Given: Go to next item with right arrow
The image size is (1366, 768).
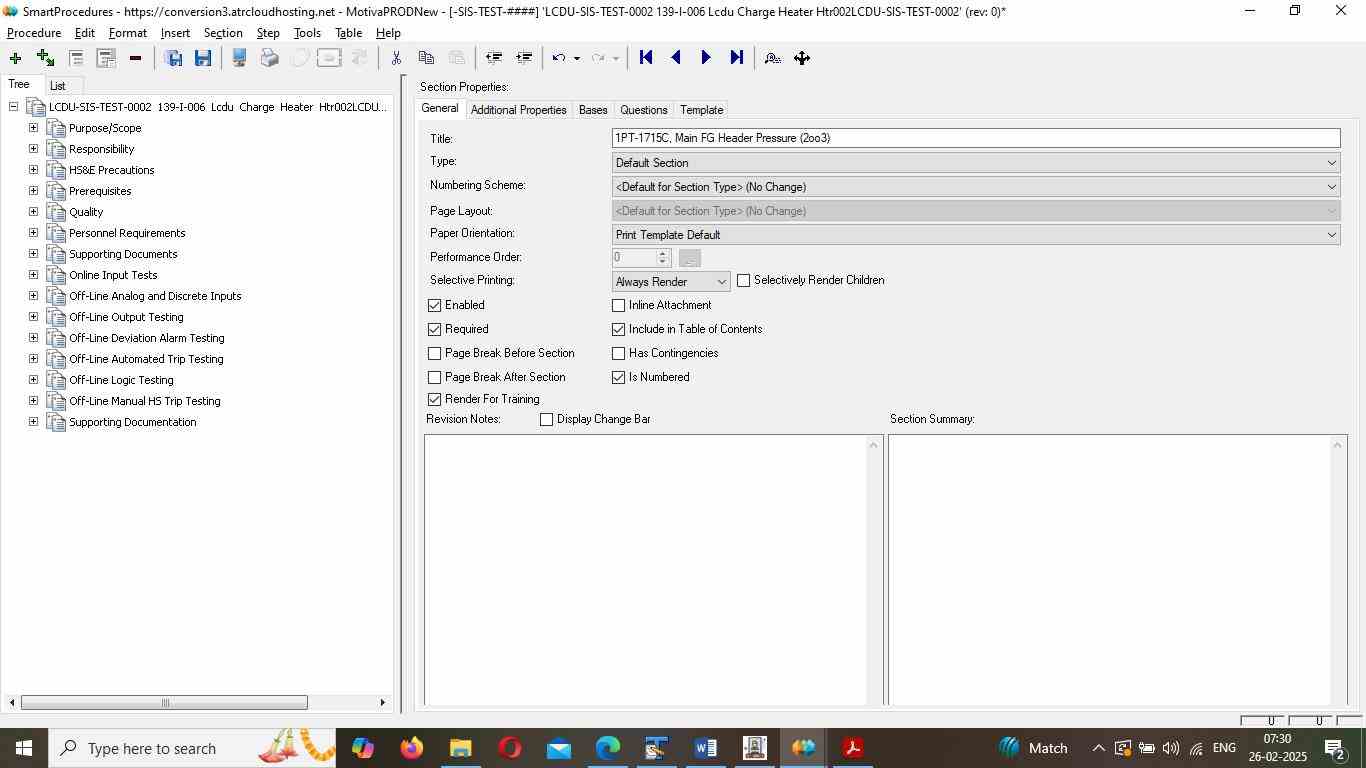Looking at the screenshot, I should coord(706,58).
